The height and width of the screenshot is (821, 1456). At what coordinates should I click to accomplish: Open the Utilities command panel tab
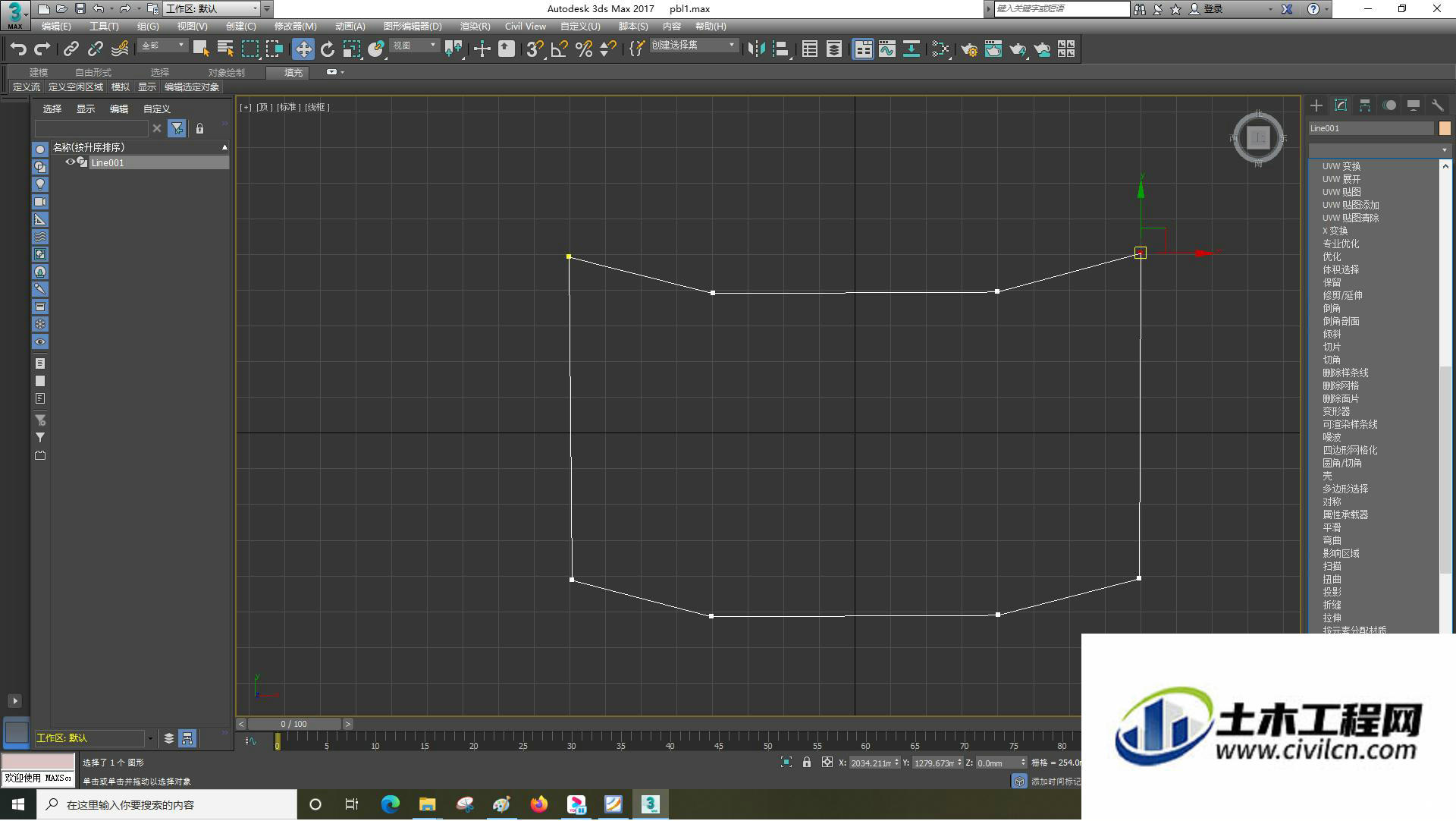[1438, 105]
